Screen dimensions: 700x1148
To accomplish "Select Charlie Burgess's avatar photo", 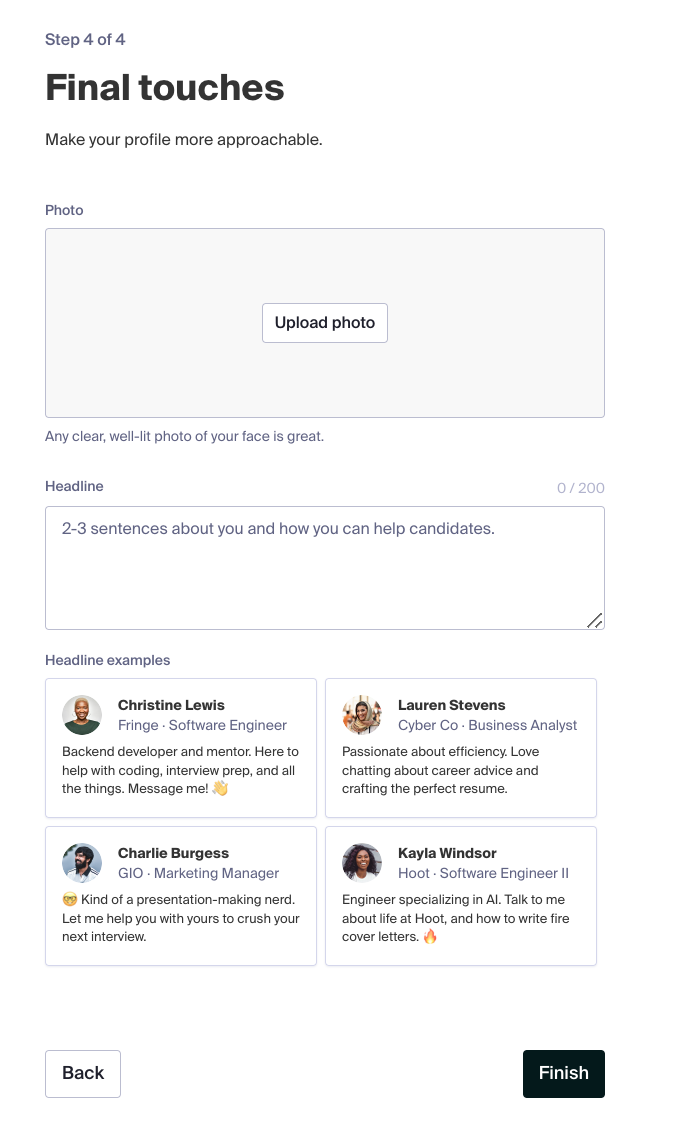I will point(82,862).
